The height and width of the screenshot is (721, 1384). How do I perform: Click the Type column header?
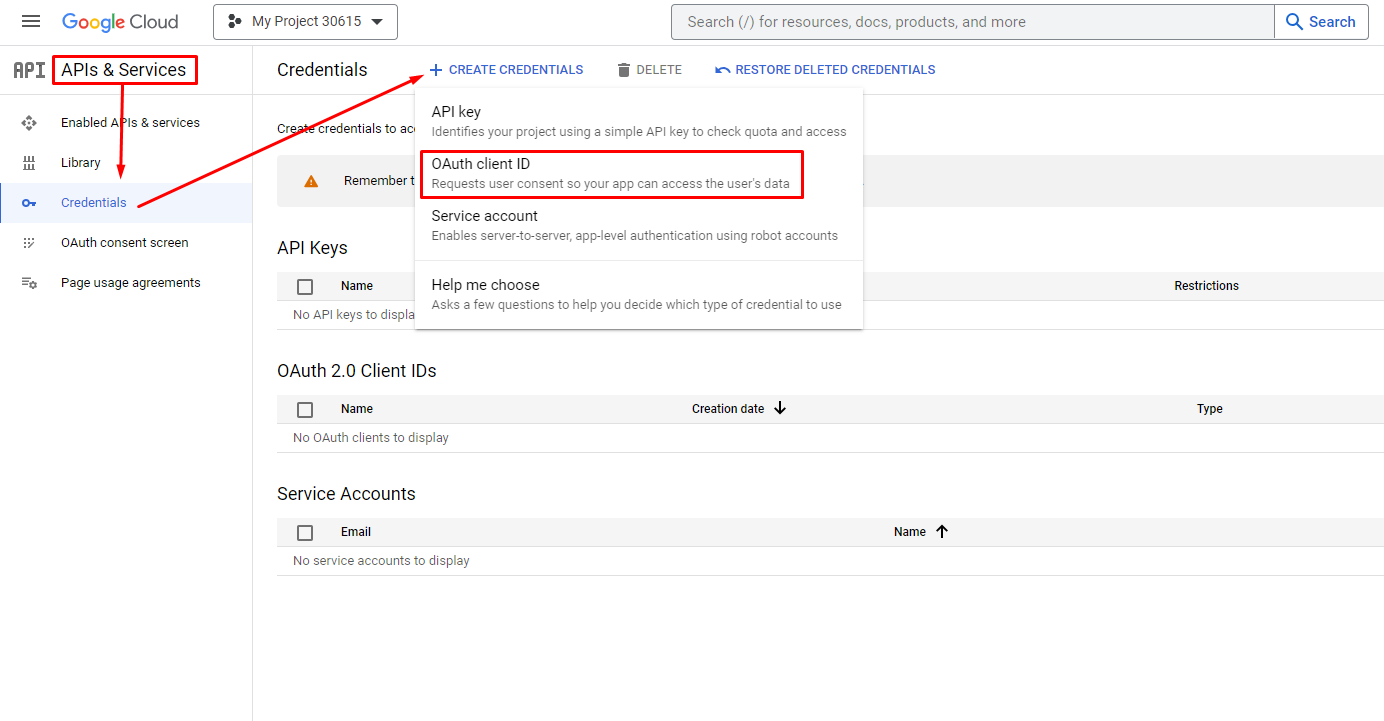pos(1210,409)
